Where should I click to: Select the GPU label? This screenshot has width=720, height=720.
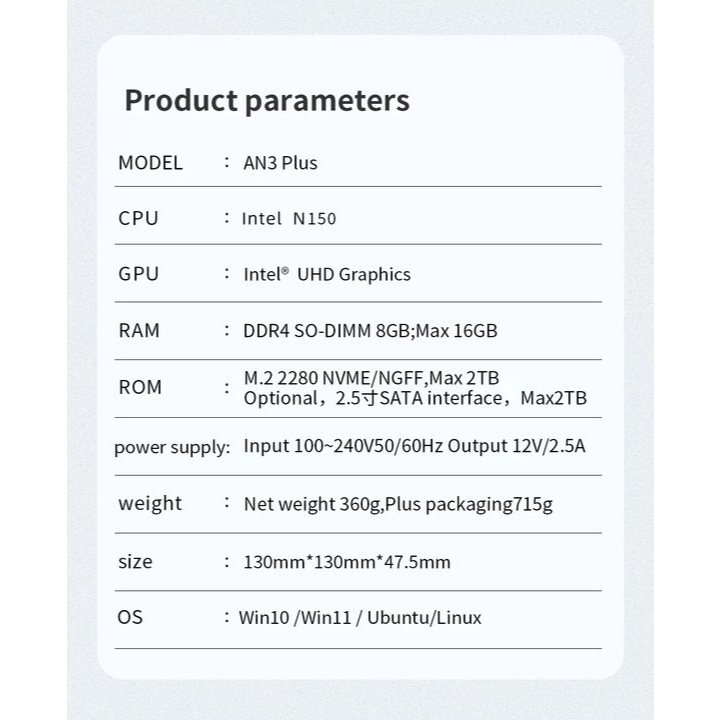pos(138,274)
